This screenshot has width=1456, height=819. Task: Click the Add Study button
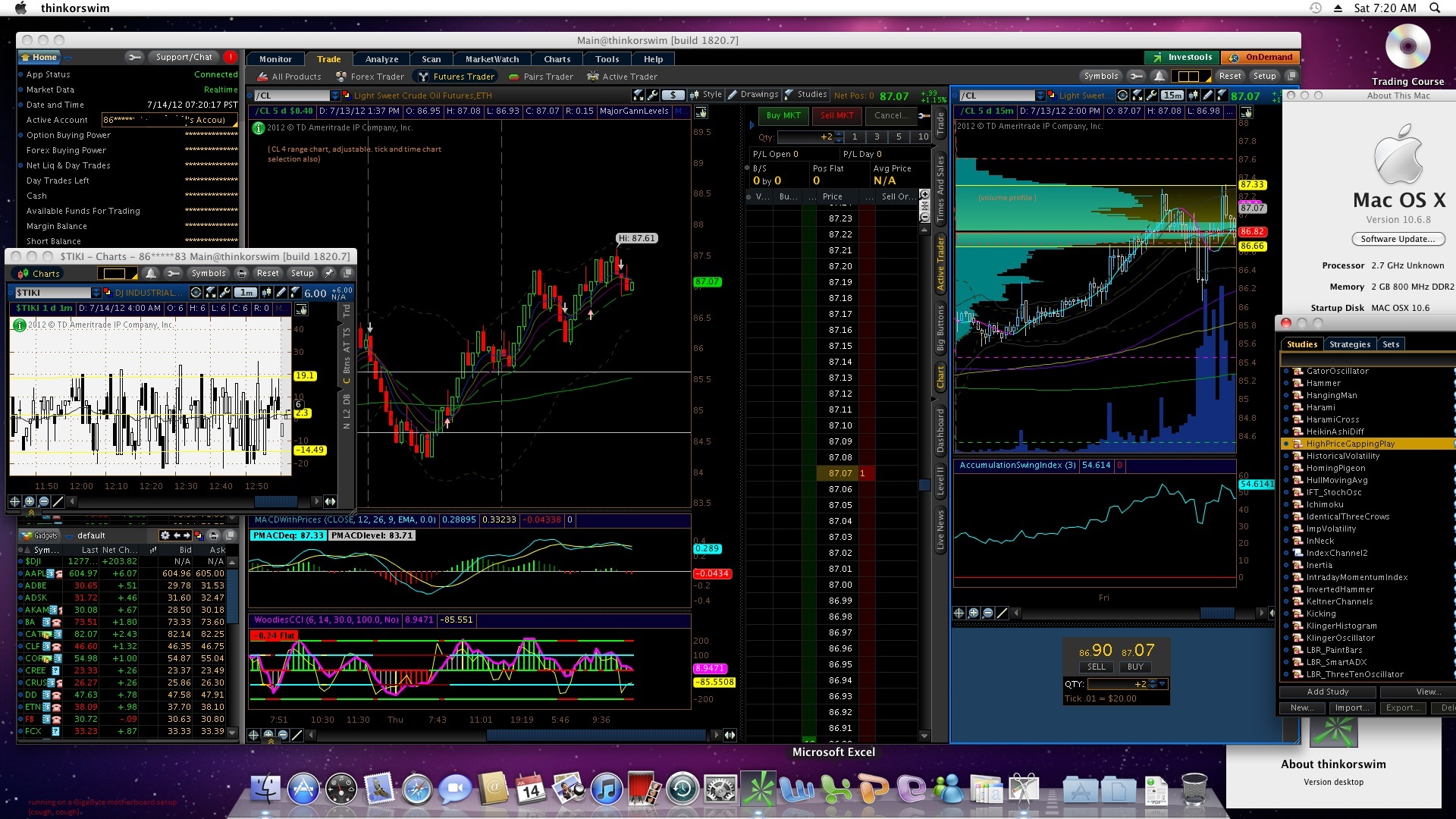pos(1327,692)
